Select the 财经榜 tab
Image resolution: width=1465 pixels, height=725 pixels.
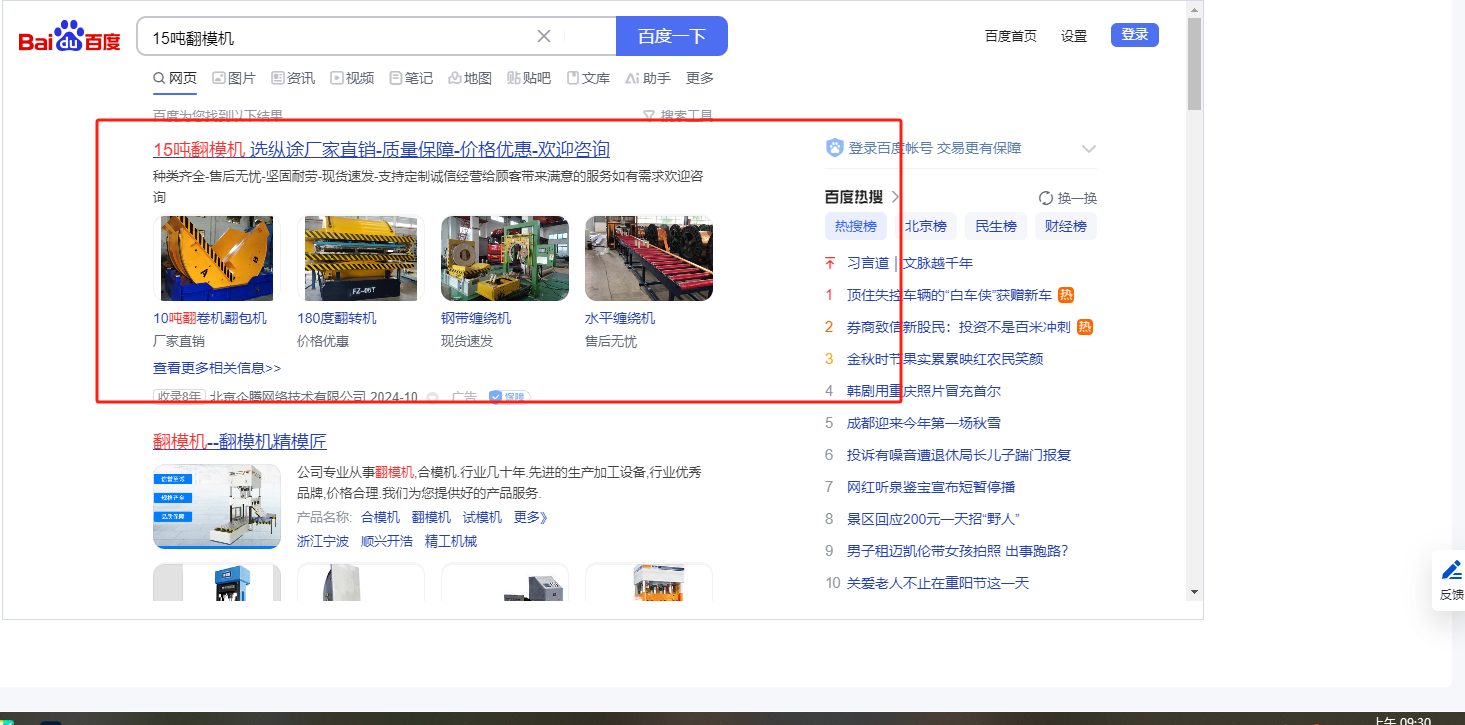[1066, 226]
